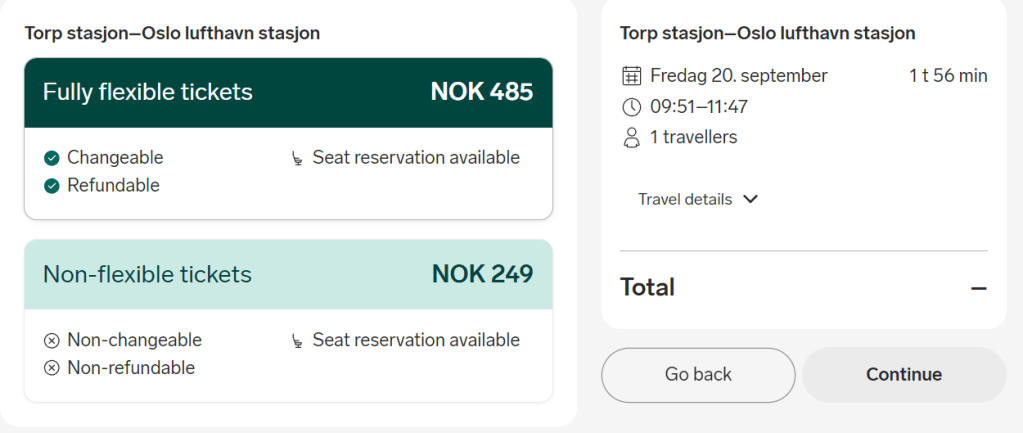The width and height of the screenshot is (1023, 433).
Task: Click the Total heading
Action: click(x=647, y=288)
